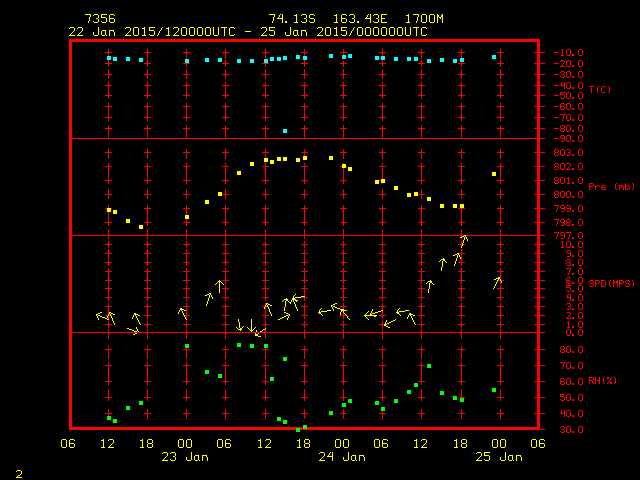Click the highest wind arrow near 10 MPS
The width and height of the screenshot is (640, 480).
click(464, 240)
